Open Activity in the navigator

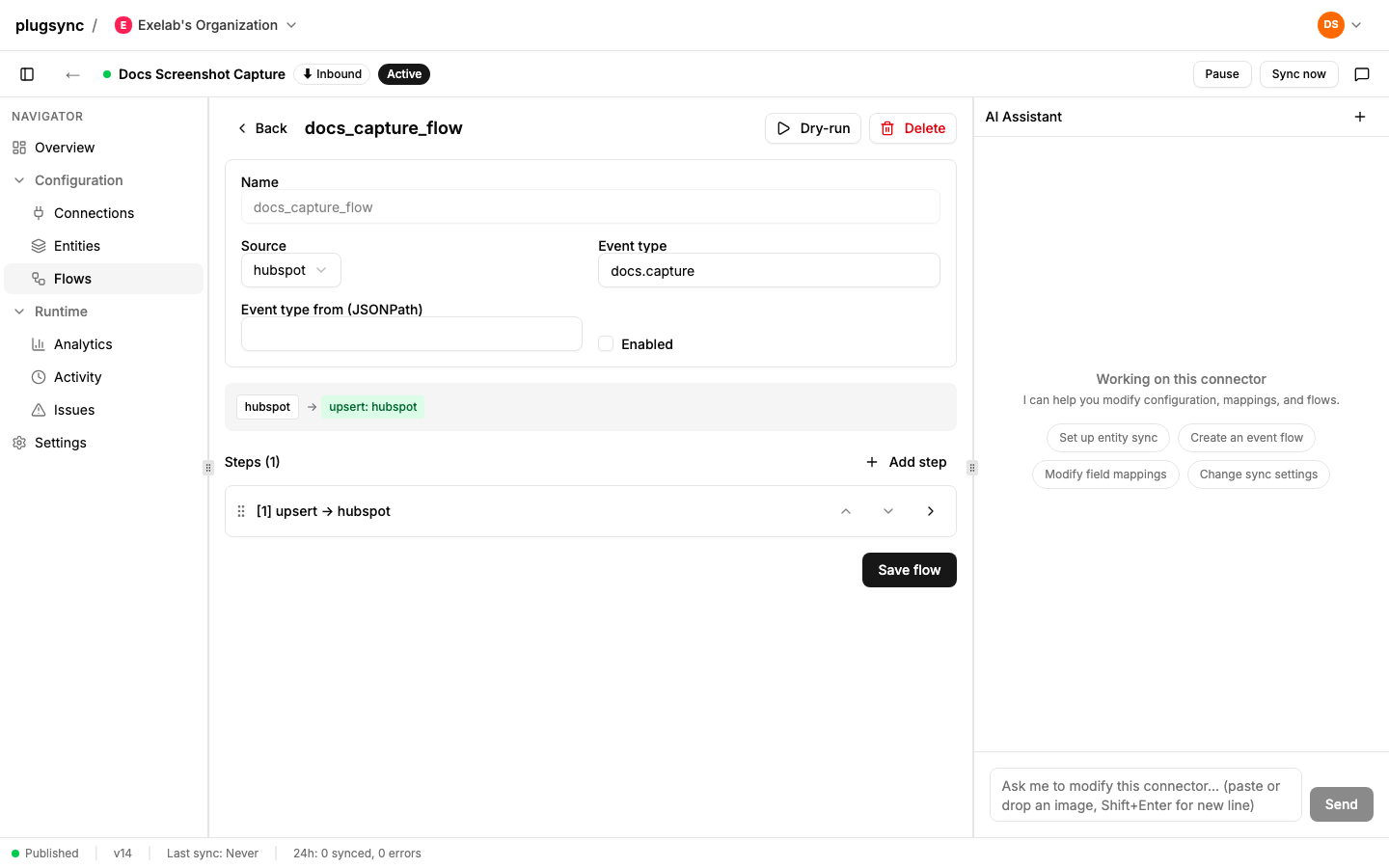click(x=104, y=377)
